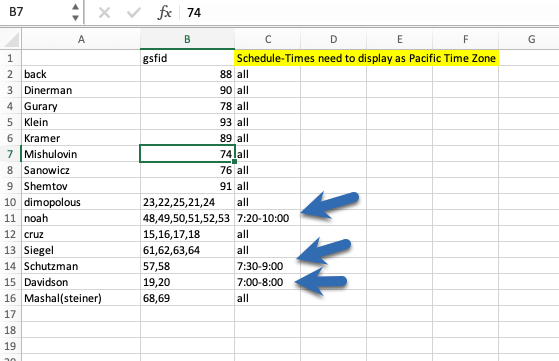Viewport: 559px width, 361px height.
Task: Click schedule cell 7:20-10:00
Action: click(268, 218)
